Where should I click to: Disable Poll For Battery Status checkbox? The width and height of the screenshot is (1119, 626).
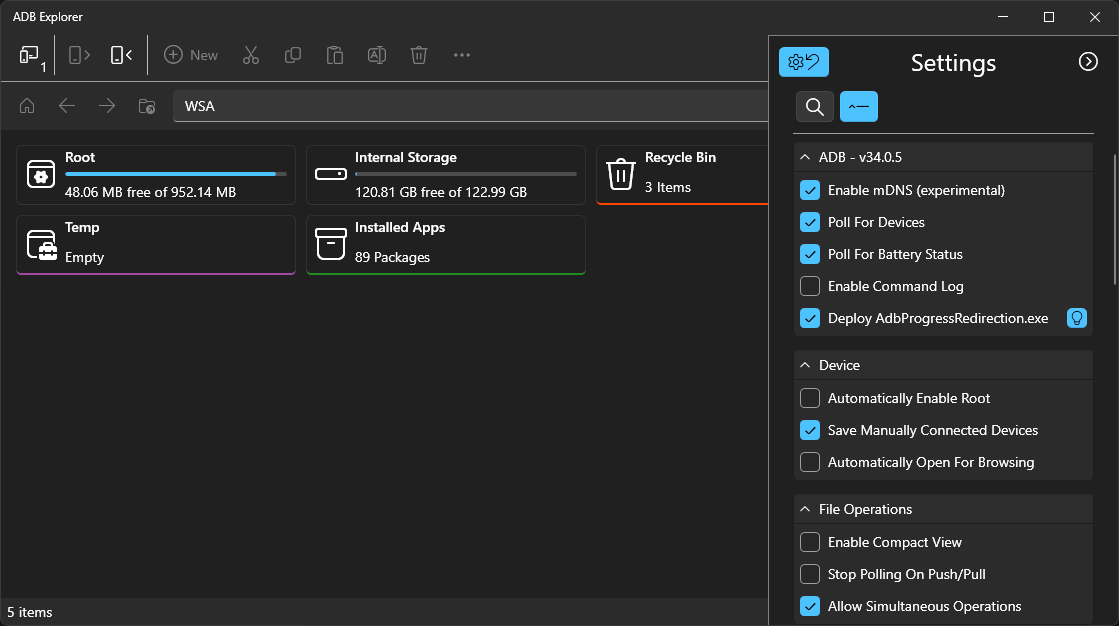pos(810,254)
